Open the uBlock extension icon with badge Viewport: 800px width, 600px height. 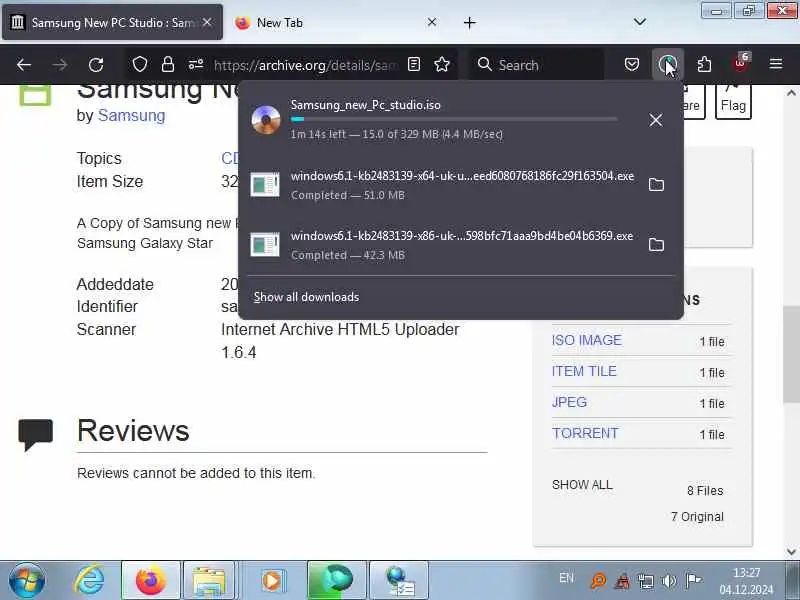coord(741,63)
